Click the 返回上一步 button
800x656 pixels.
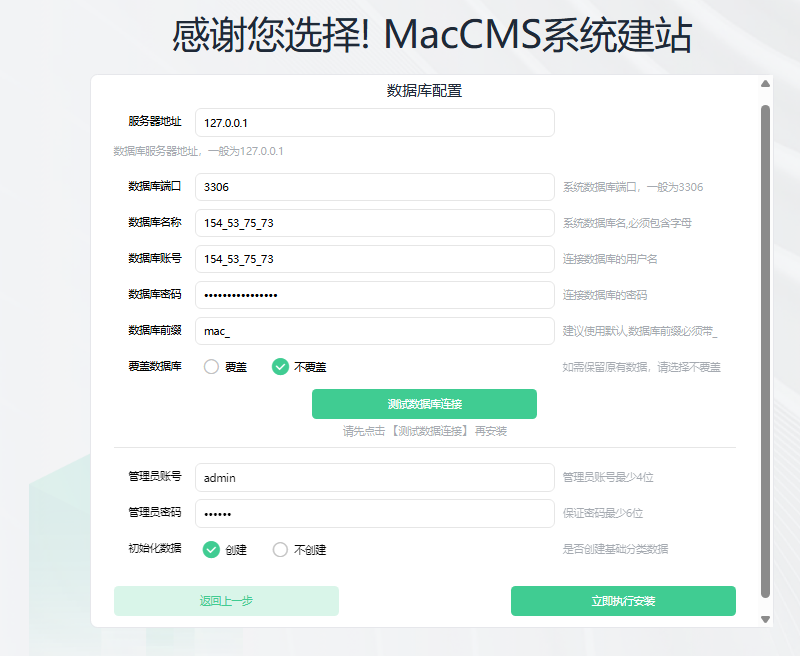(226, 601)
